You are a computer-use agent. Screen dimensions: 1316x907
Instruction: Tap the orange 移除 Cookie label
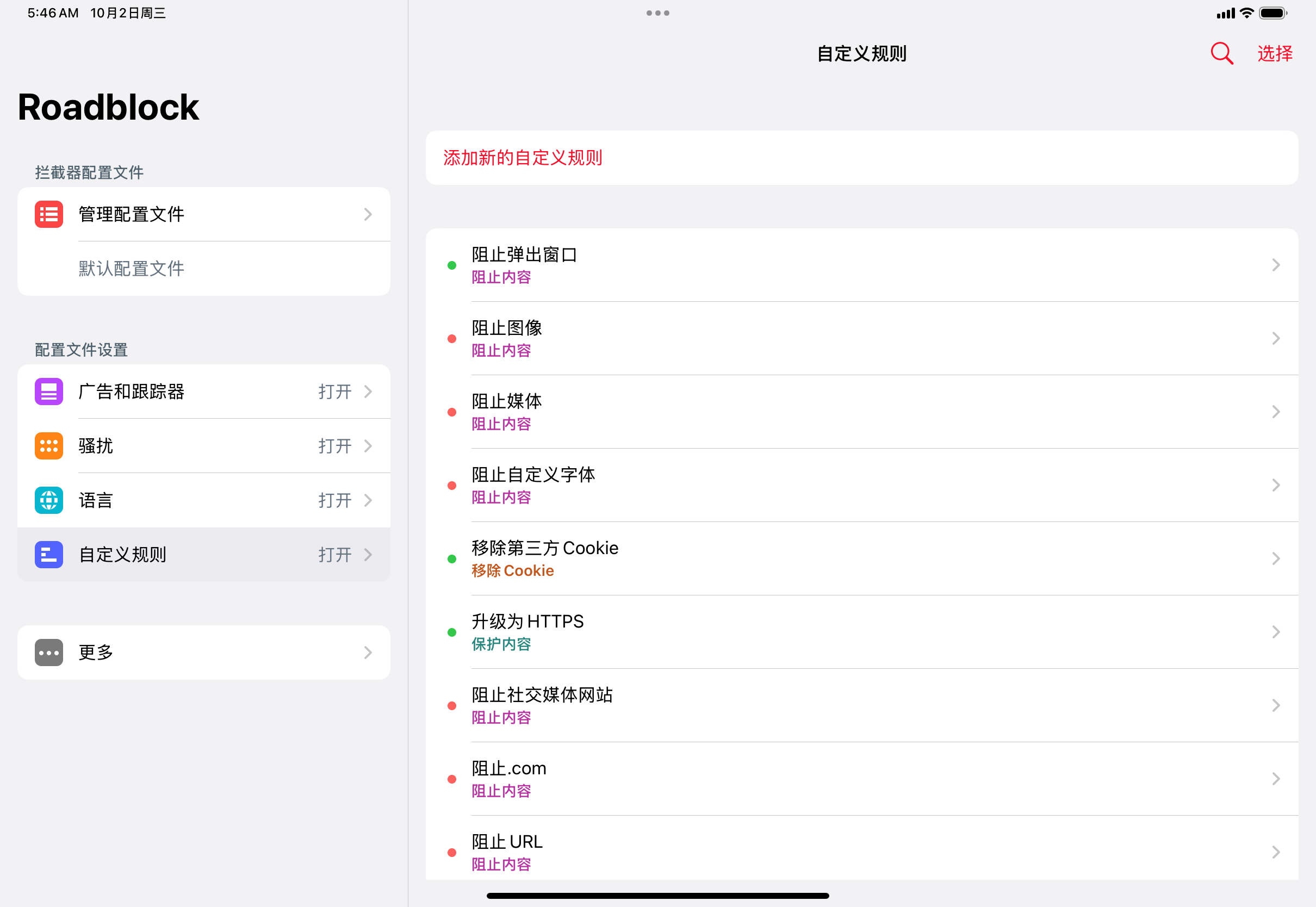click(513, 570)
